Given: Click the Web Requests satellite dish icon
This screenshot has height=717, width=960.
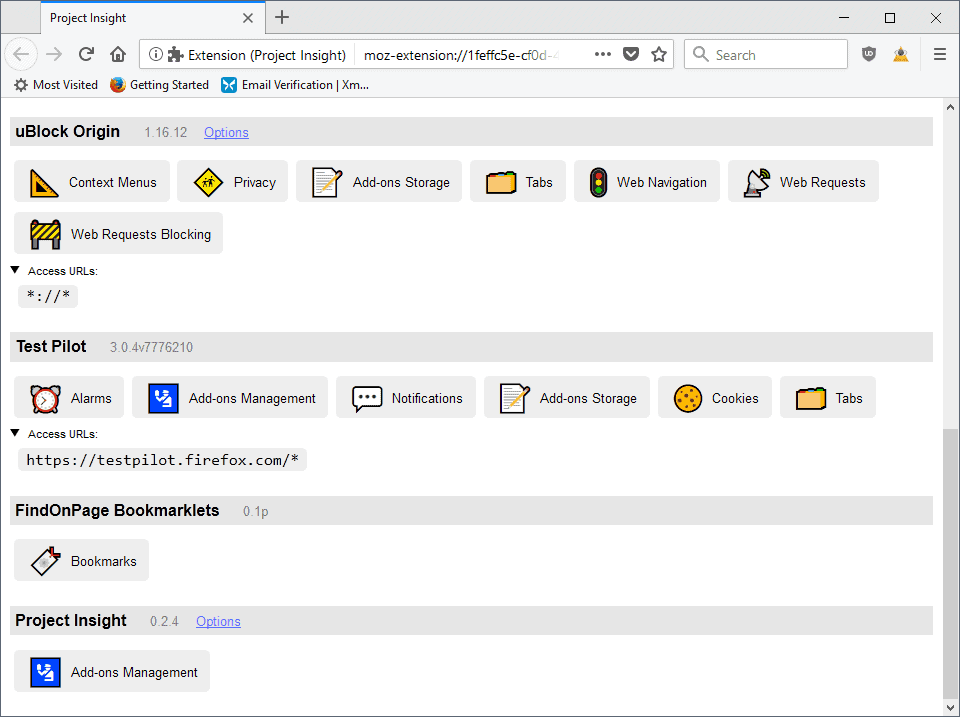Looking at the screenshot, I should 757,182.
